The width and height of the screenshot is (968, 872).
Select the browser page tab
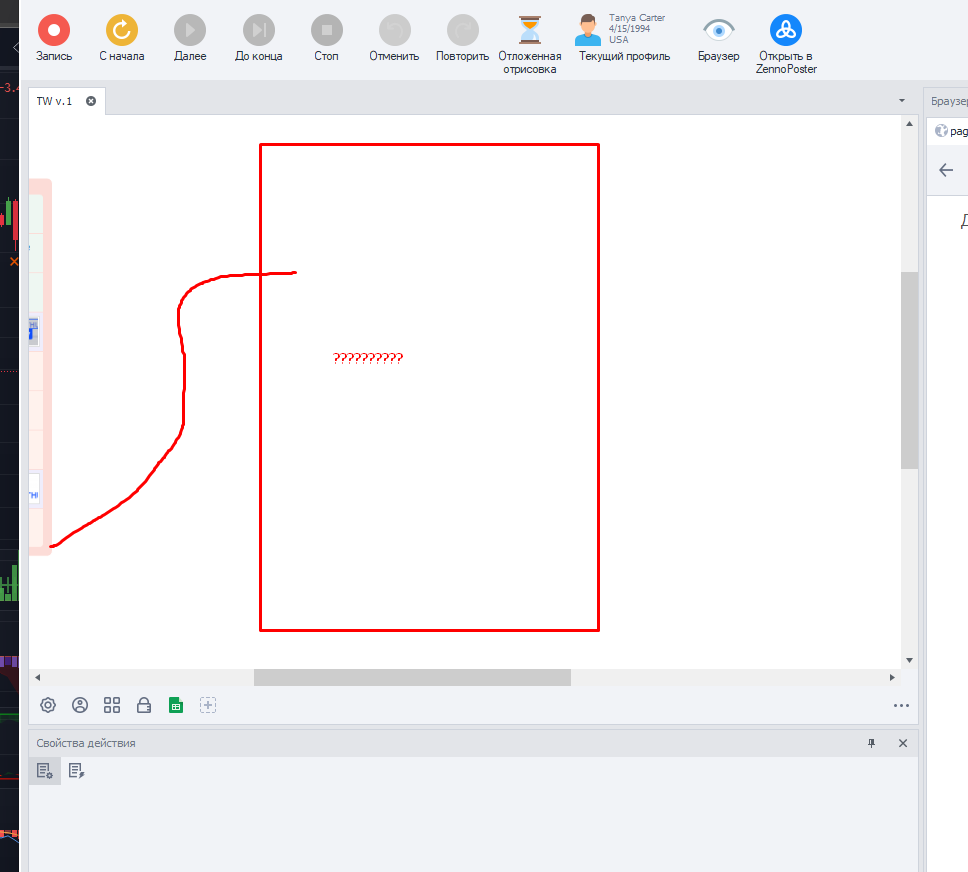tap(951, 131)
